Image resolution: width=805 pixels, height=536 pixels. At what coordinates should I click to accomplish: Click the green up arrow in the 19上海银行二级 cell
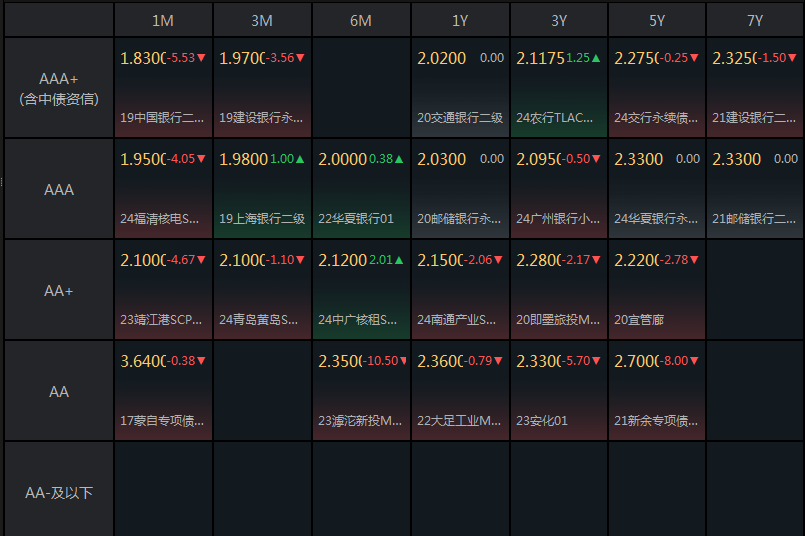click(x=300, y=159)
